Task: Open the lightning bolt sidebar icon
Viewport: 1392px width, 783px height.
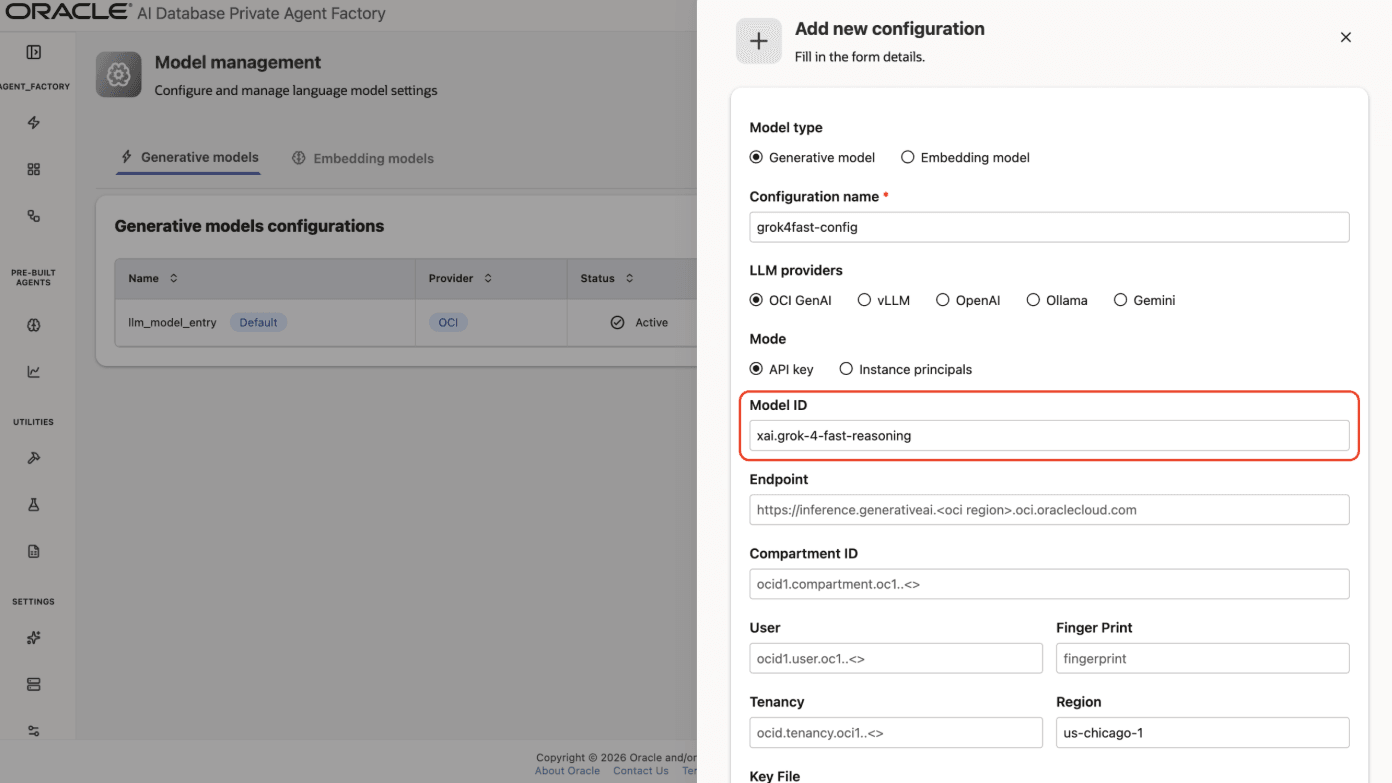Action: tap(34, 123)
